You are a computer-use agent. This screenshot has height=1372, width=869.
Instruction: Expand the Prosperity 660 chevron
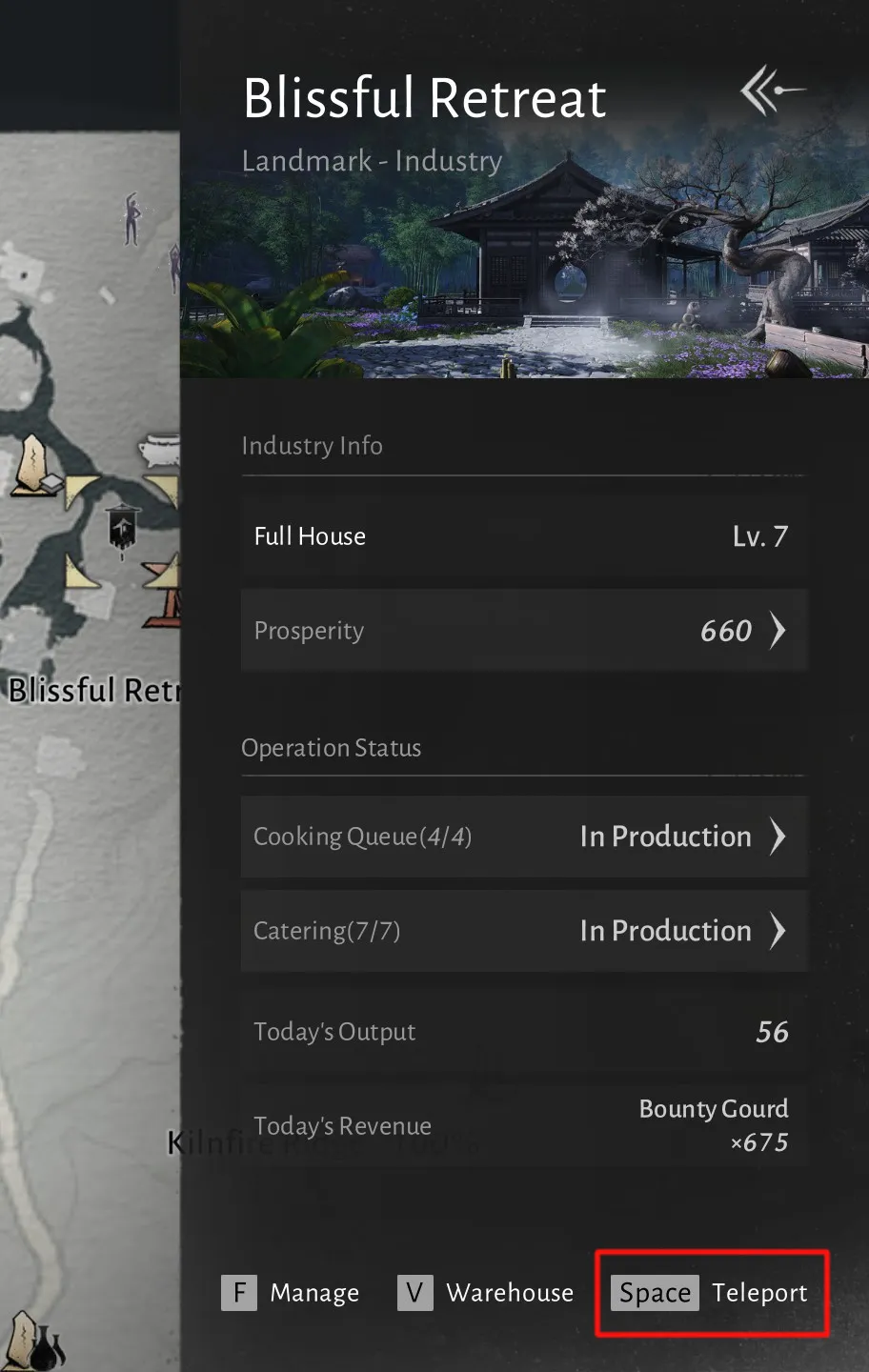click(778, 630)
